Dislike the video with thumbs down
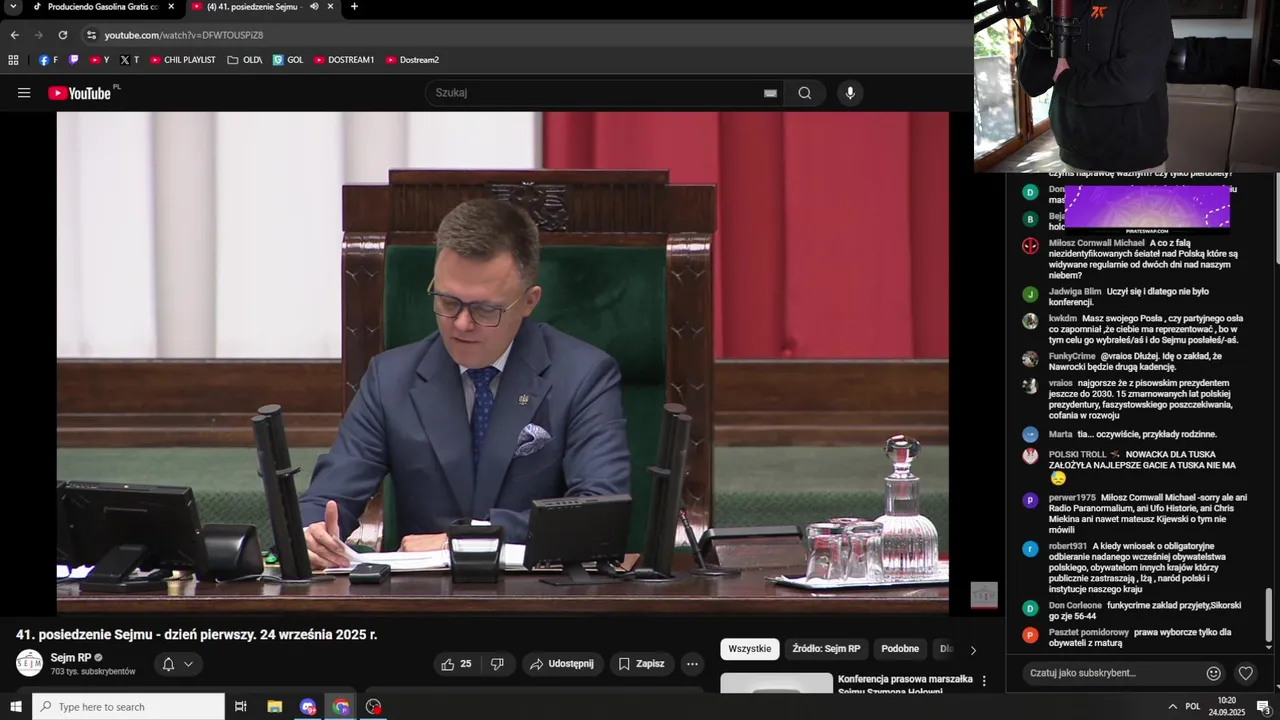This screenshot has height=720, width=1280. tap(497, 664)
